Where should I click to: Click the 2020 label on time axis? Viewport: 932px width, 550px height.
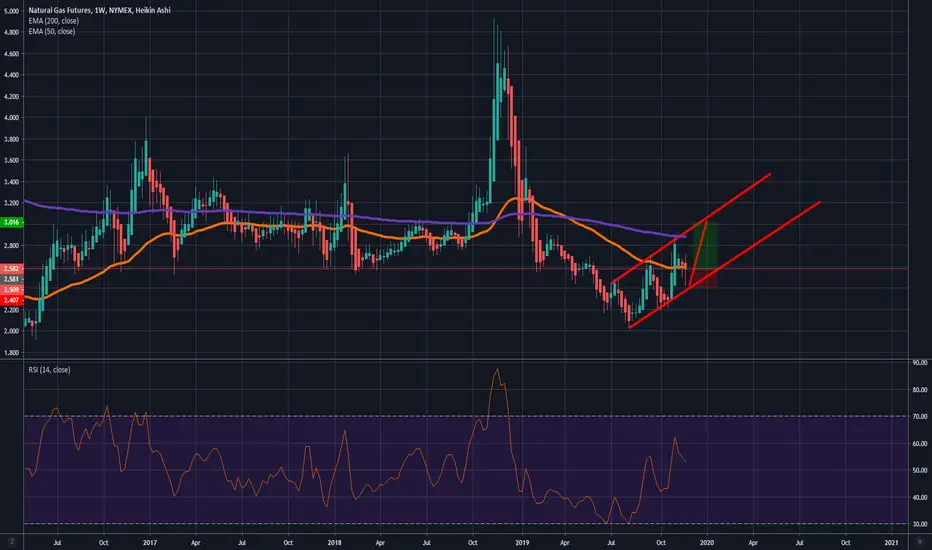(707, 542)
